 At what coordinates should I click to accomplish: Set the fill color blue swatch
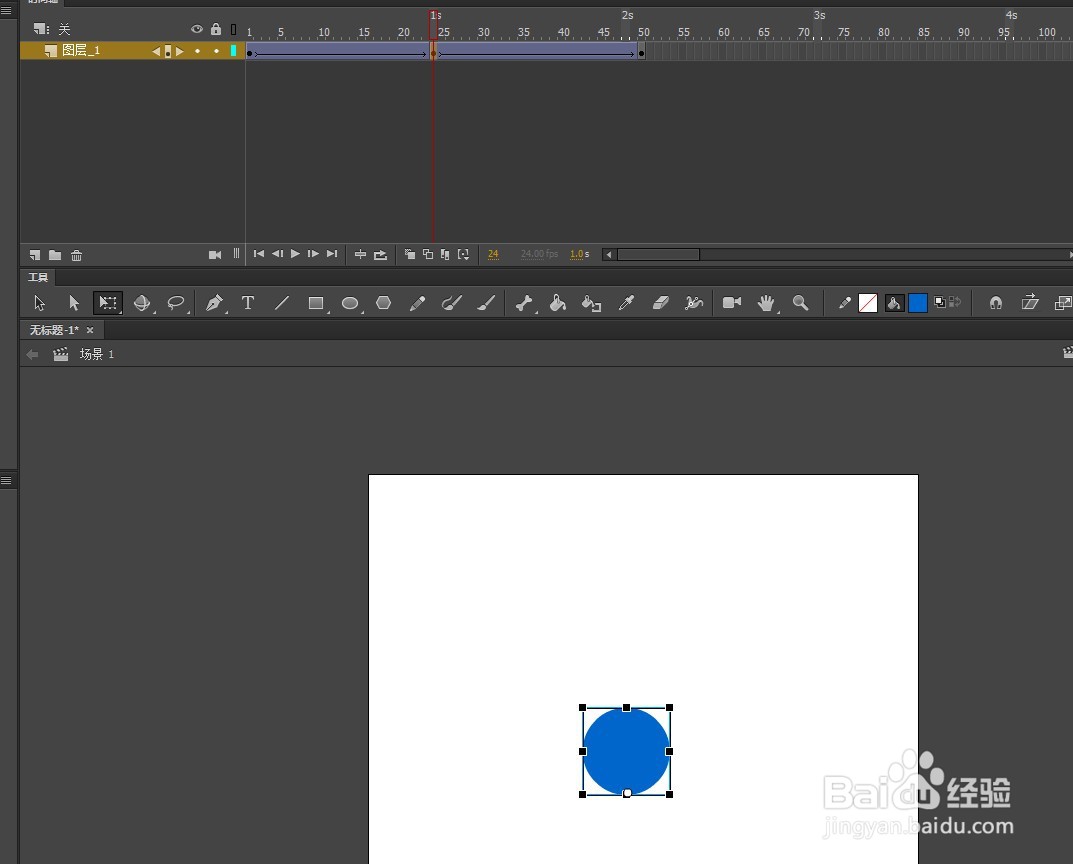pyautogui.click(x=918, y=303)
